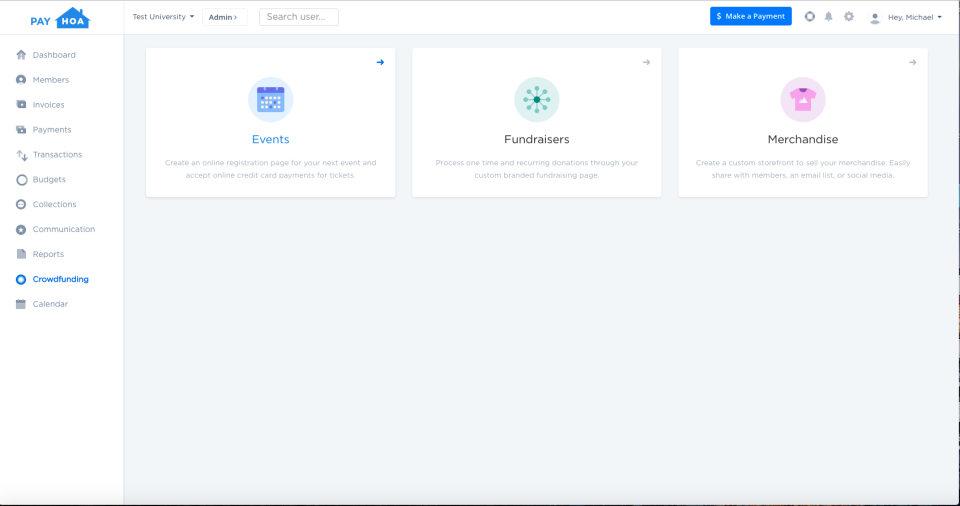Click the Crowdfunding sidebar icon

click(x=21, y=279)
